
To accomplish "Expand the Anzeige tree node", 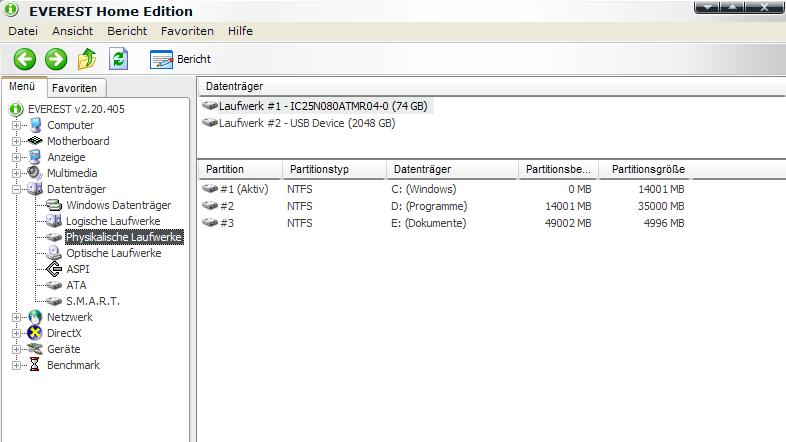I will coord(17,157).
